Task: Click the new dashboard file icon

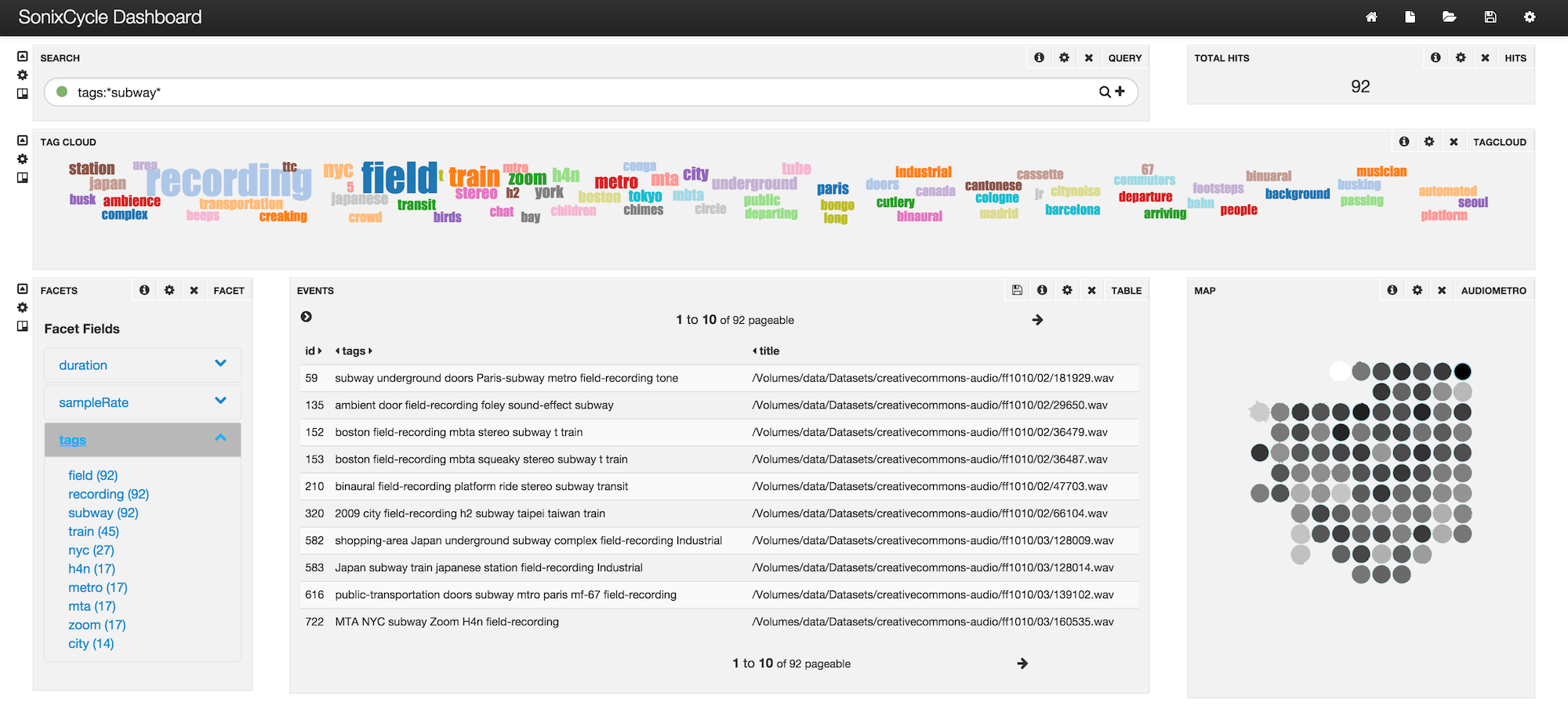Action: point(1410,17)
